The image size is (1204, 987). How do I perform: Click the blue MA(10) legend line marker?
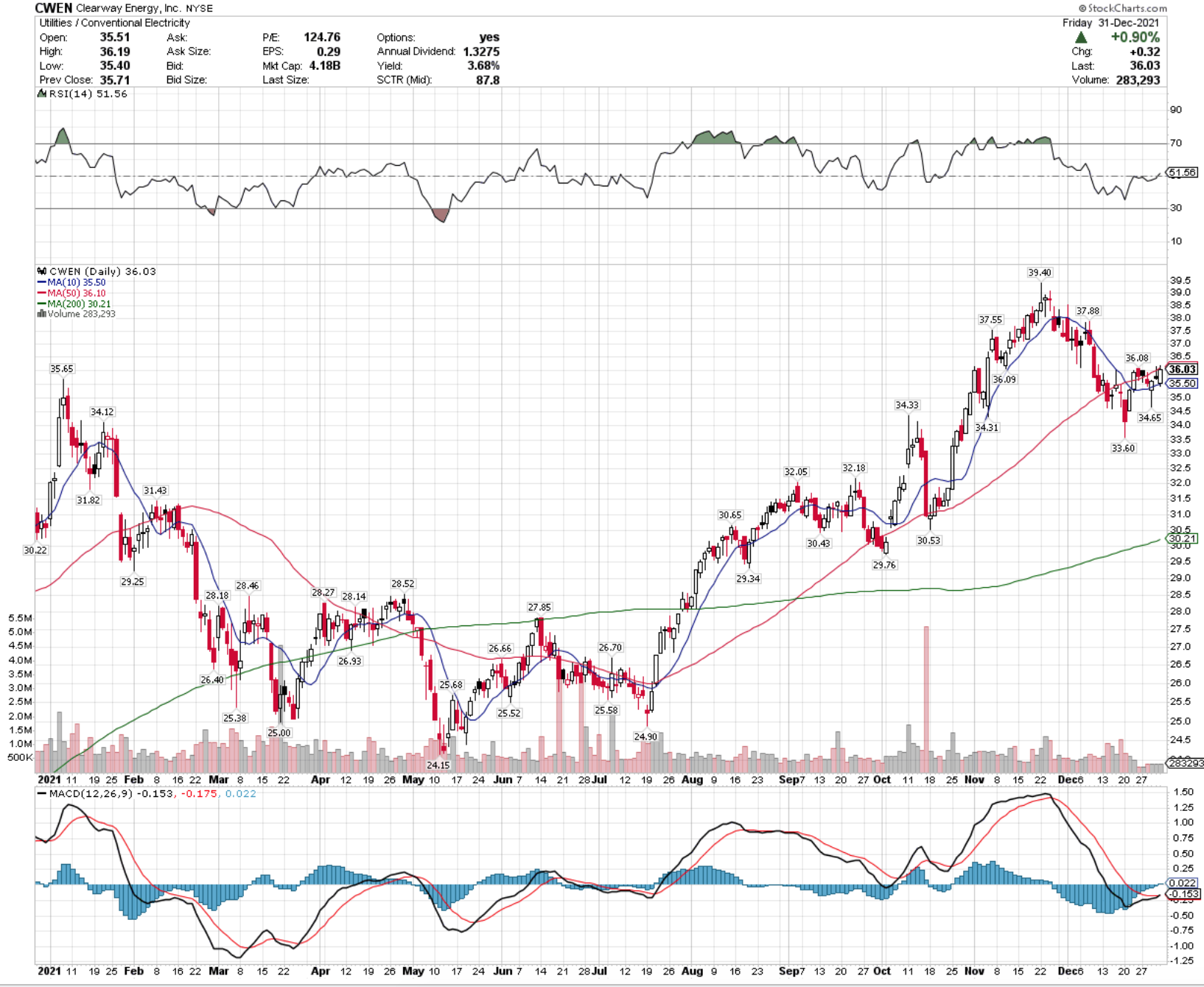point(42,282)
